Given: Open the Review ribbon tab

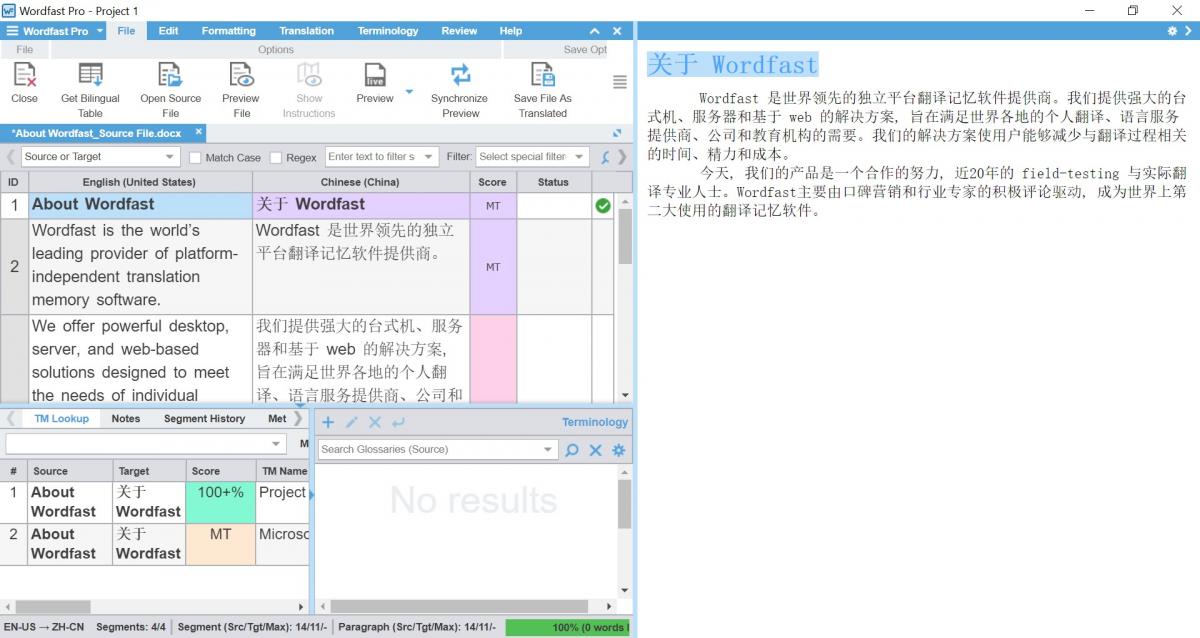Looking at the screenshot, I should 459,31.
